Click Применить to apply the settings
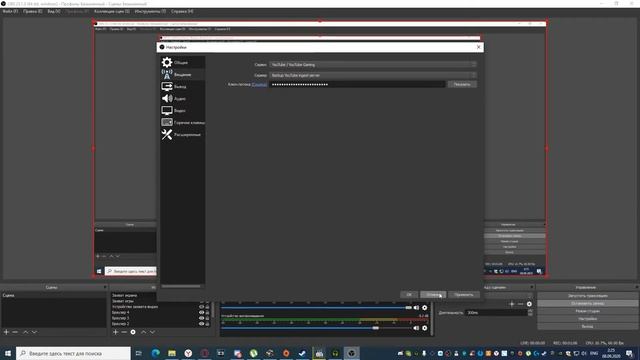 point(464,294)
